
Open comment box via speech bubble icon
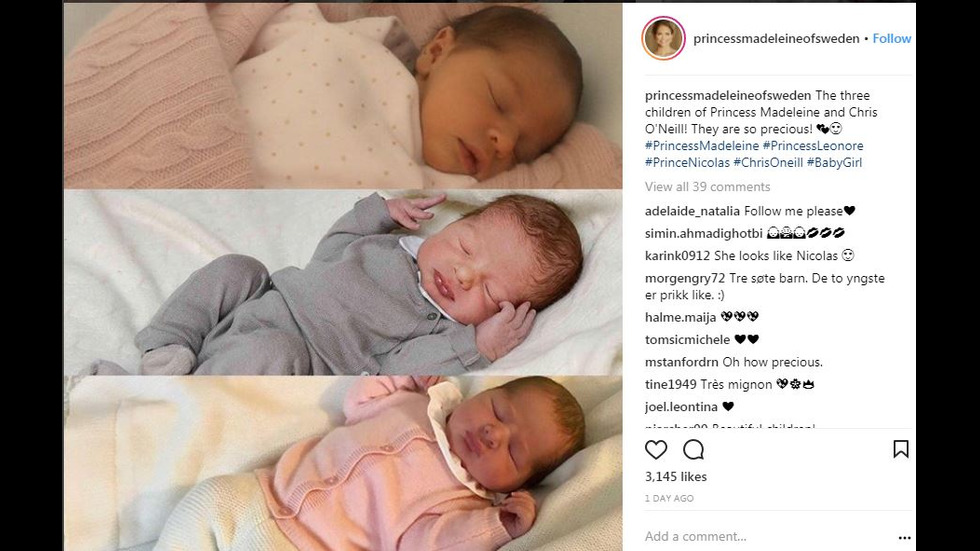pyautogui.click(x=693, y=450)
